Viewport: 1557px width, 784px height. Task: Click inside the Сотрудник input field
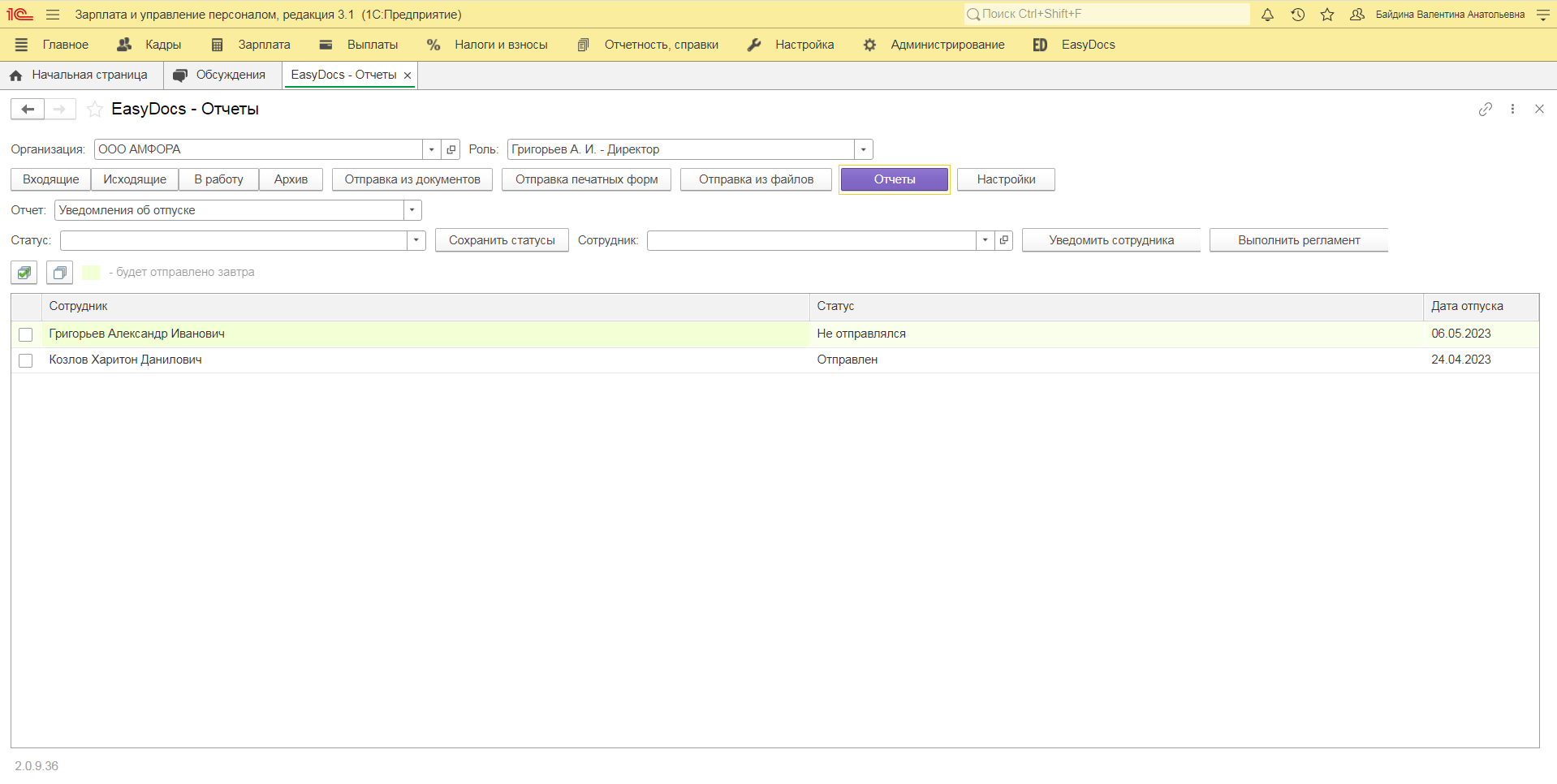point(812,240)
